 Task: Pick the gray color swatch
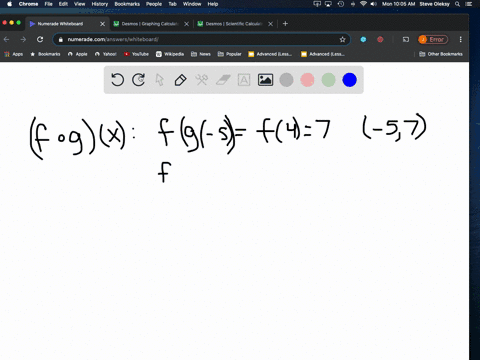pos(286,80)
